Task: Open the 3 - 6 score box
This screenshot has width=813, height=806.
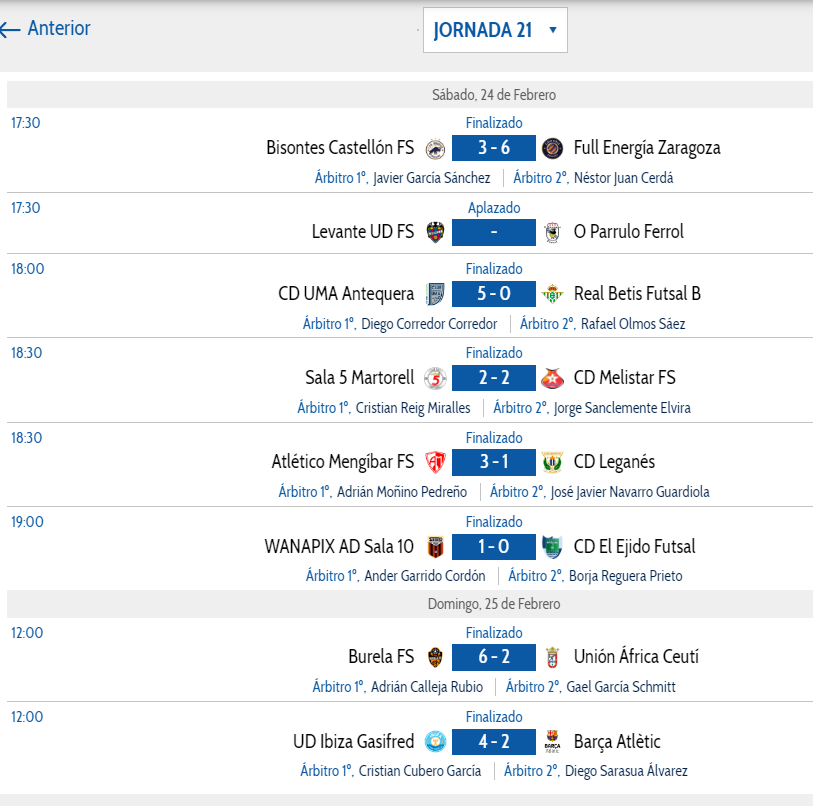Action: [494, 148]
